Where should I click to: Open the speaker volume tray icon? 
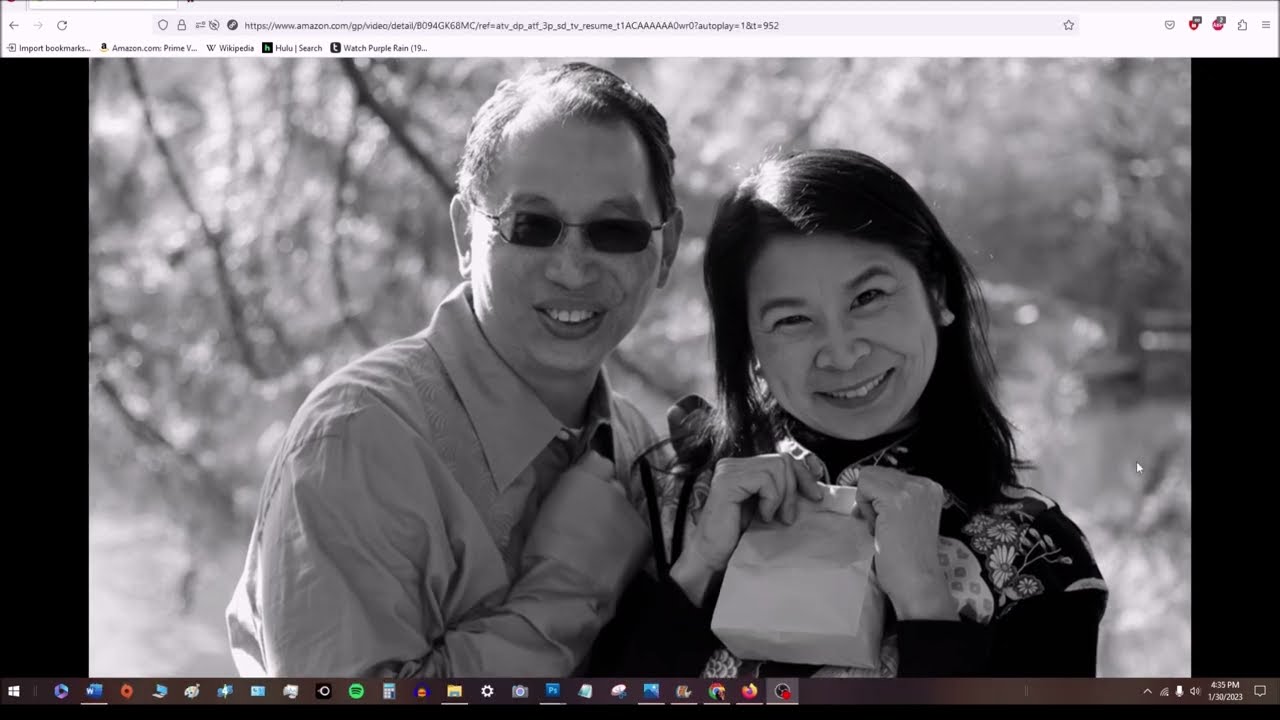[1195, 691]
